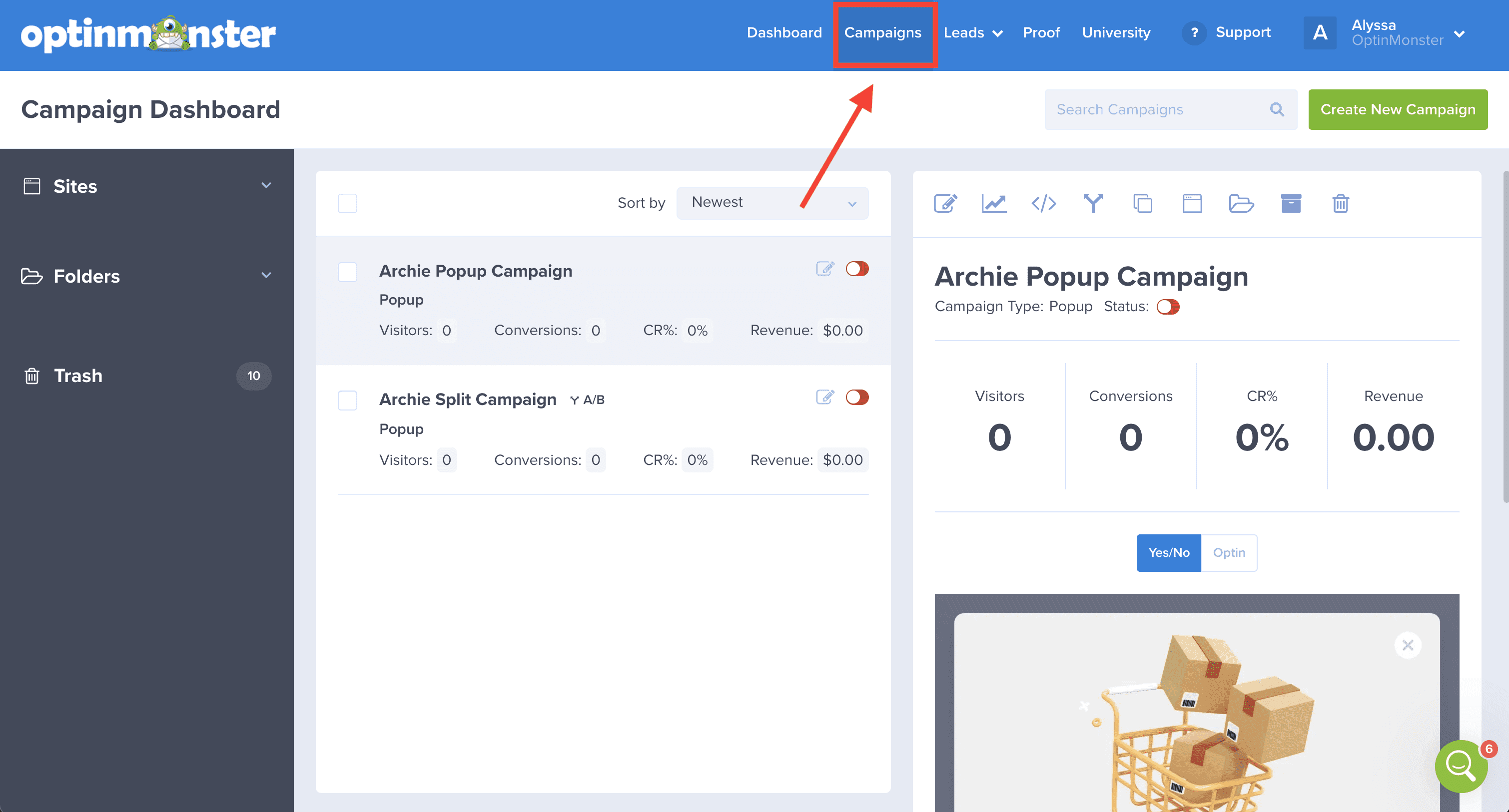Expand the Leads menu dropdown
The image size is (1509, 812).
972,33
